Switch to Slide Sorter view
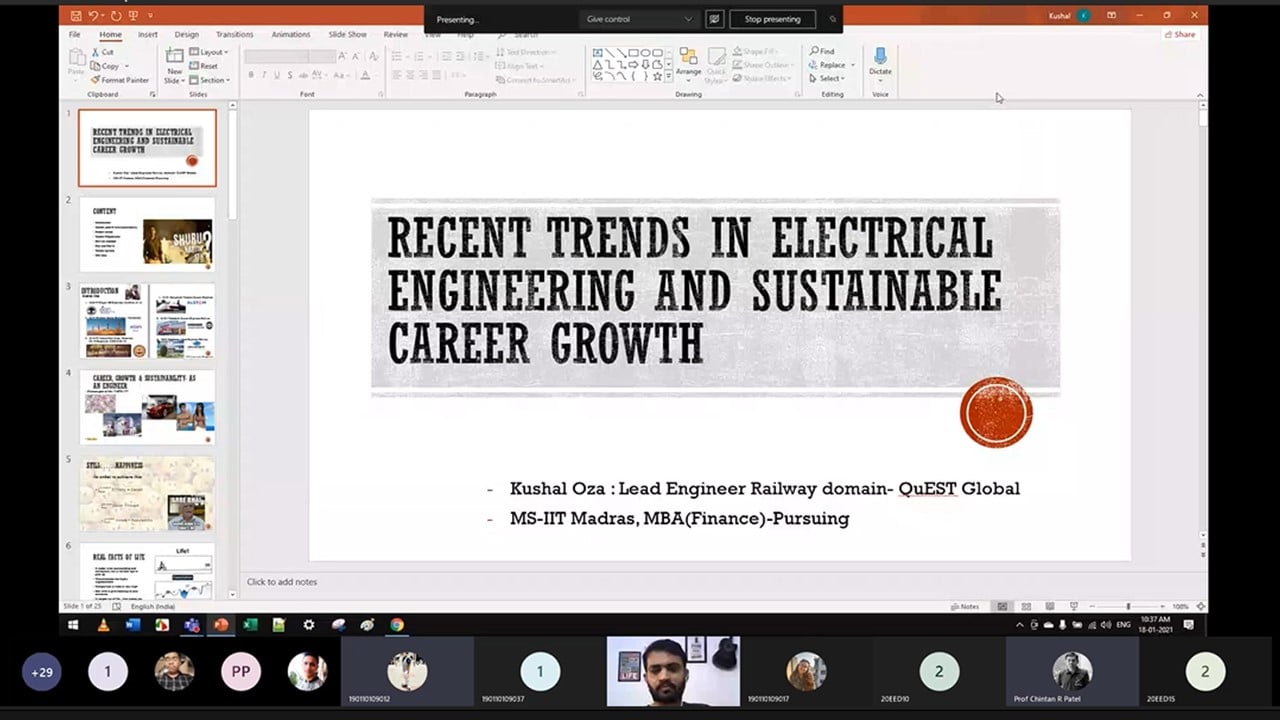Image resolution: width=1280 pixels, height=720 pixels. 1026,607
